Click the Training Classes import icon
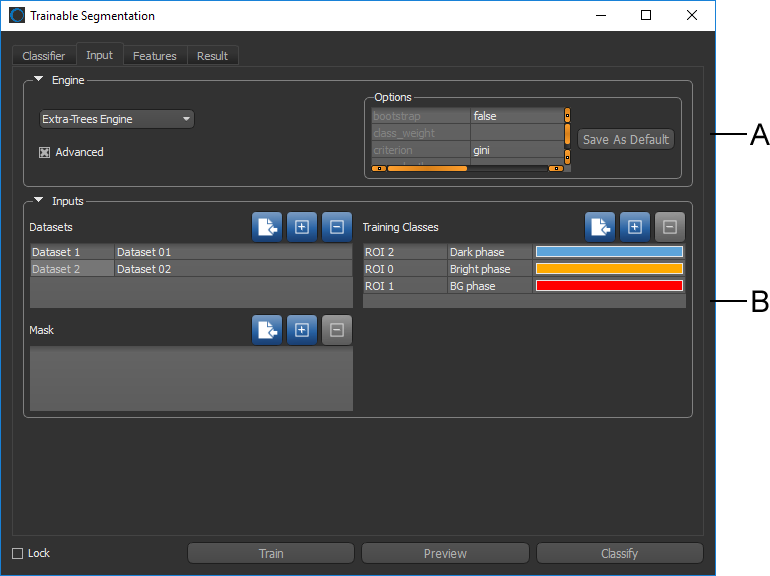Screen dimensions: 770x576 [601, 227]
